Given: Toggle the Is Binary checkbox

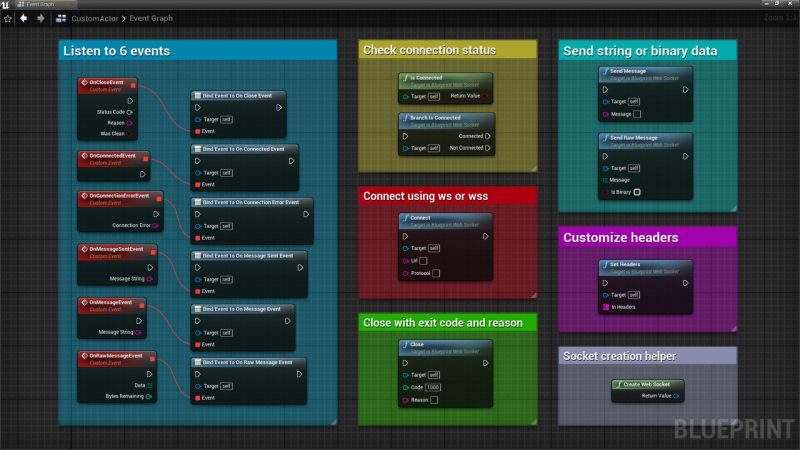Looking at the screenshot, I should tap(637, 192).
